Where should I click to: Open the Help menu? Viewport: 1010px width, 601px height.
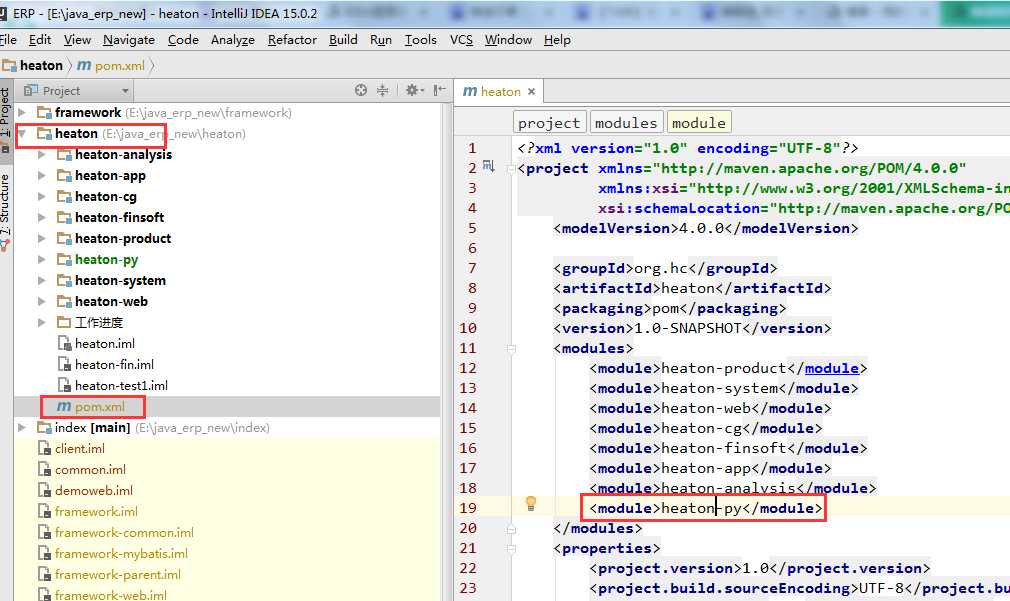coord(557,40)
